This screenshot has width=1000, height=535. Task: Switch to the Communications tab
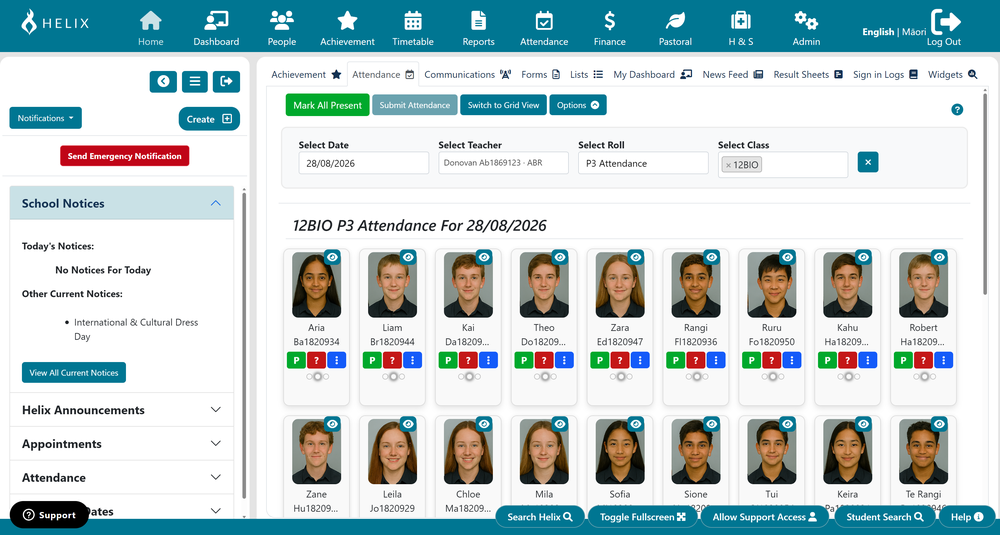pyautogui.click(x=467, y=75)
